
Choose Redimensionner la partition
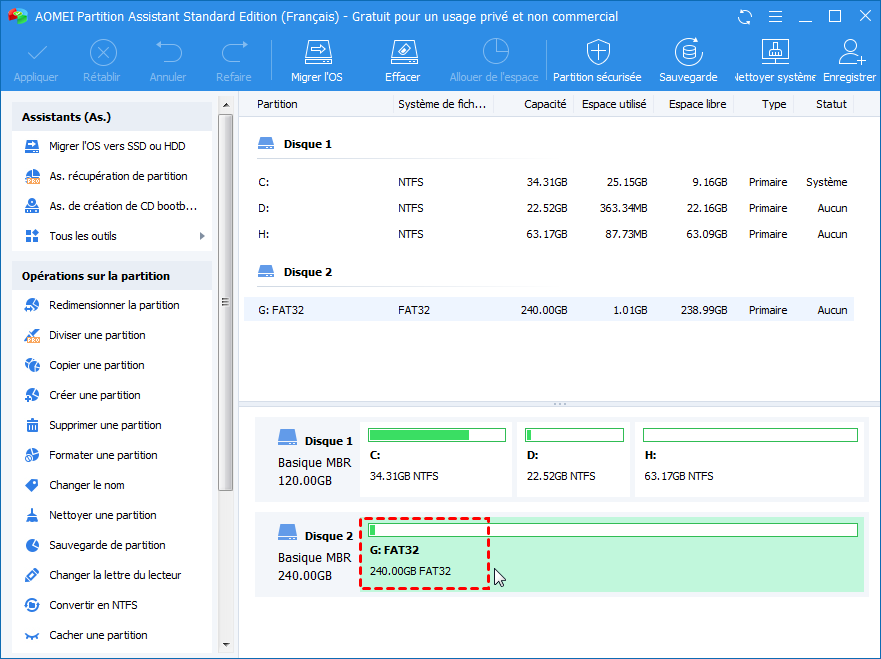[114, 305]
